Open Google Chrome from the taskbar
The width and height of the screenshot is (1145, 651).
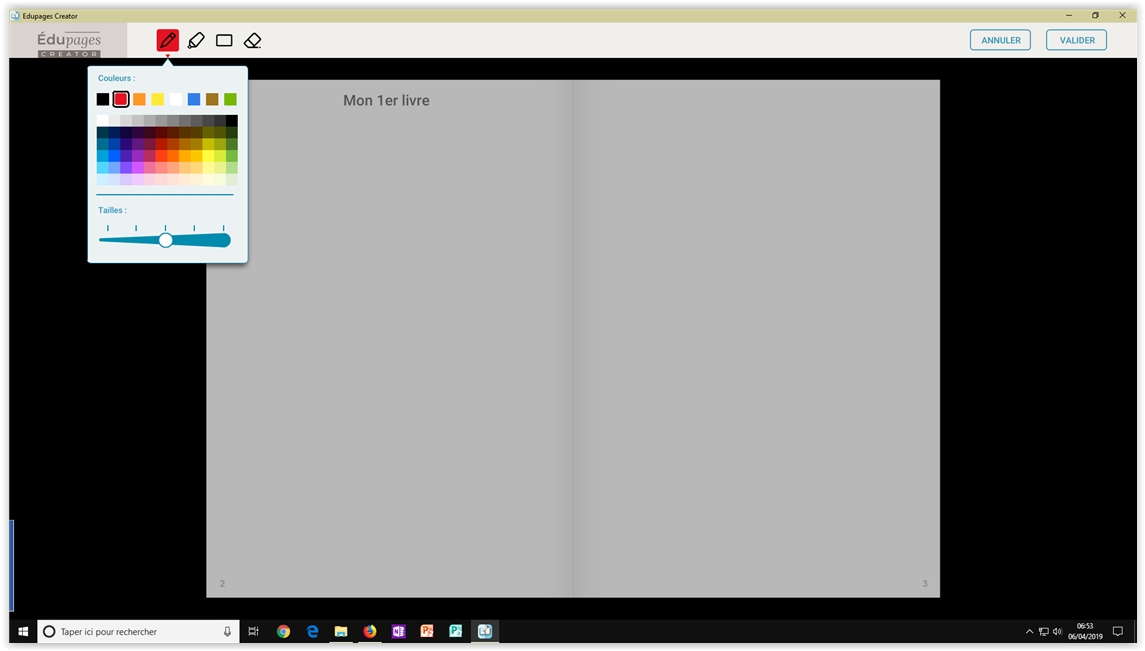[x=283, y=631]
